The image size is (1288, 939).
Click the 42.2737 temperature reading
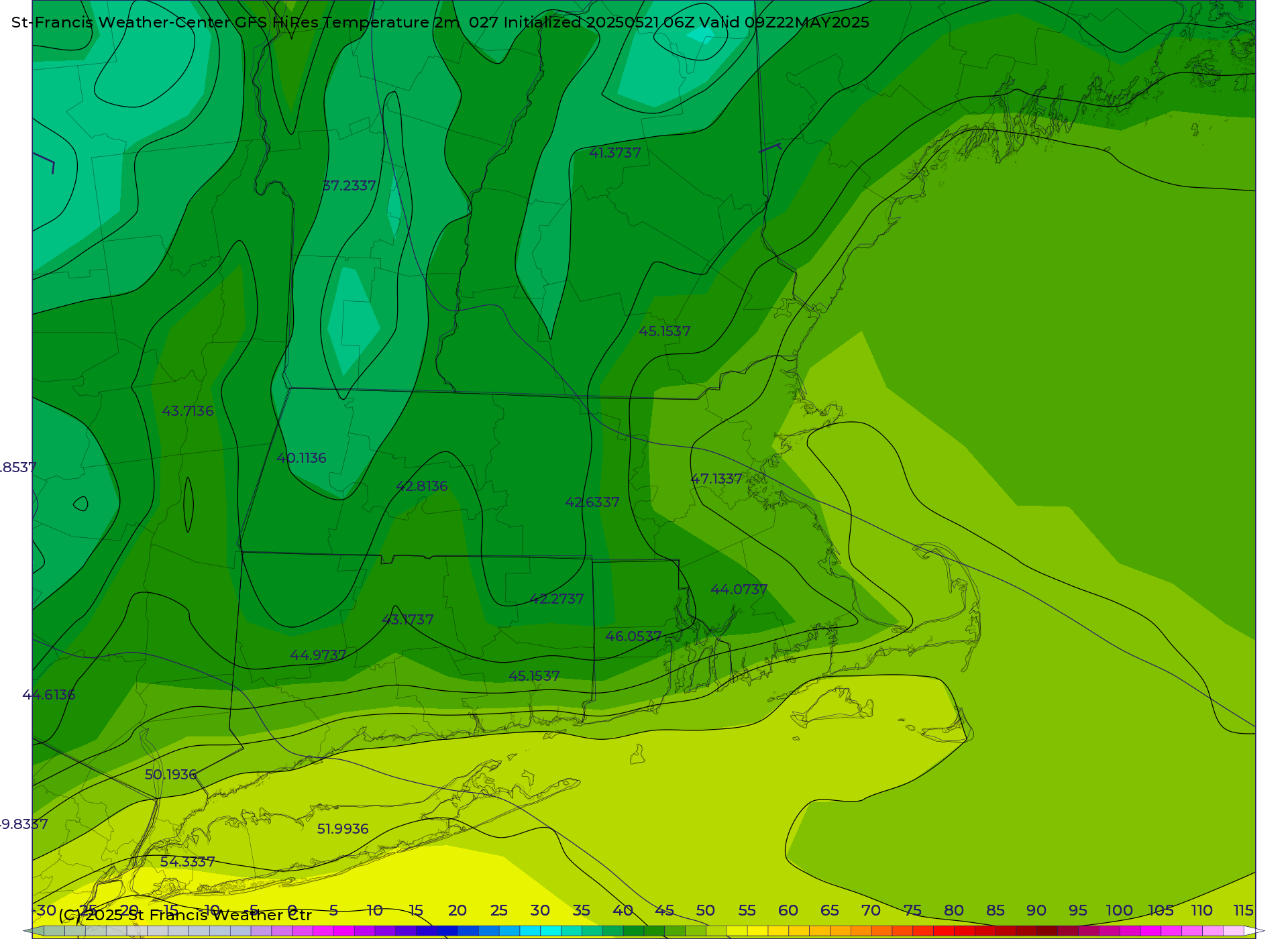[557, 599]
